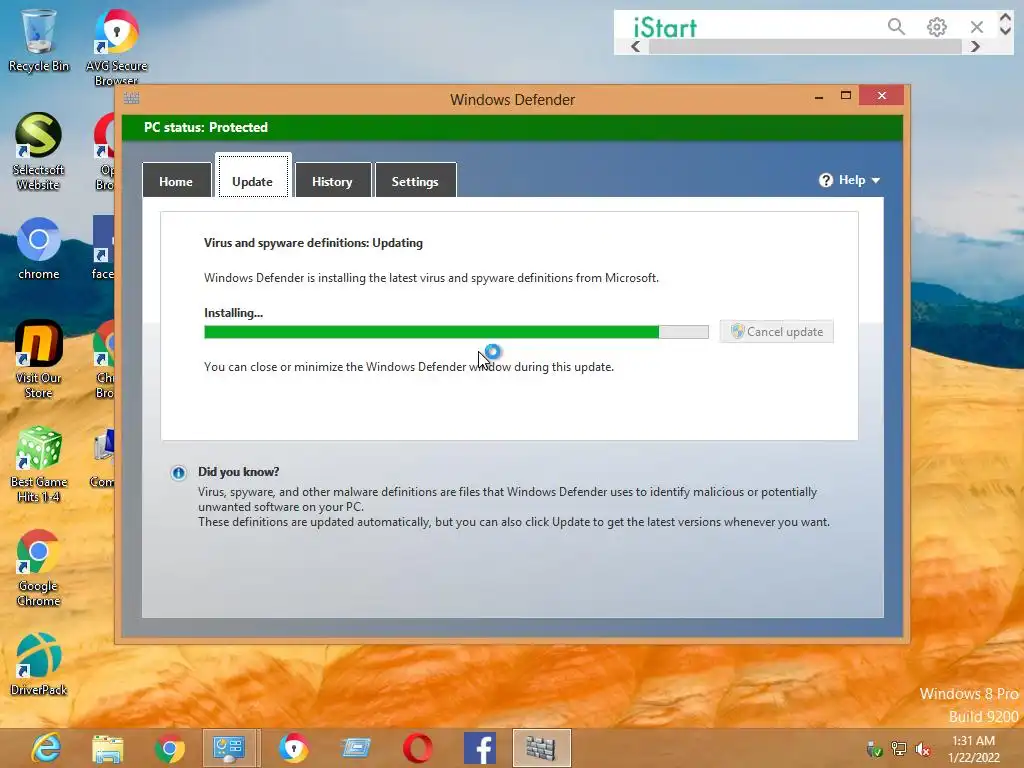Click the Did you know info icon

[x=178, y=473]
